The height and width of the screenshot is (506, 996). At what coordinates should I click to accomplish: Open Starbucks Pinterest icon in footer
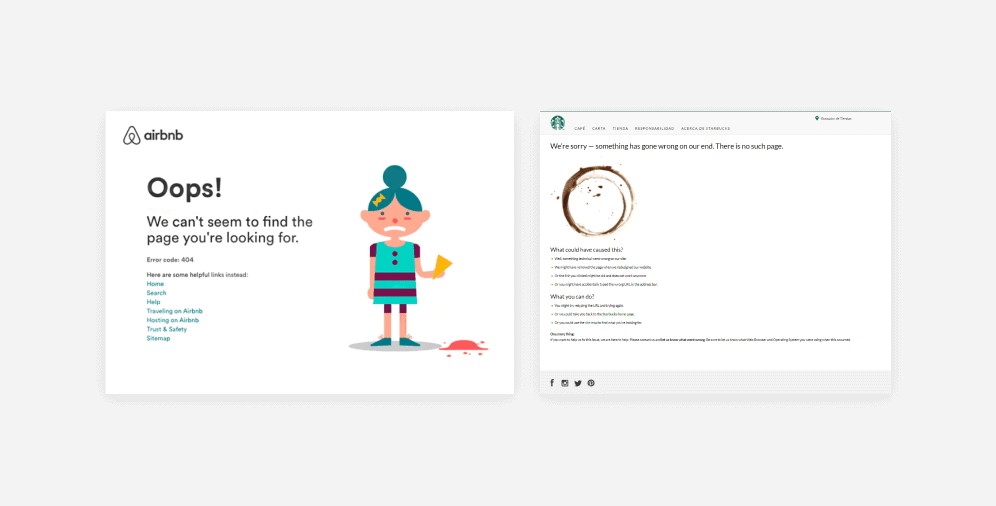(591, 383)
